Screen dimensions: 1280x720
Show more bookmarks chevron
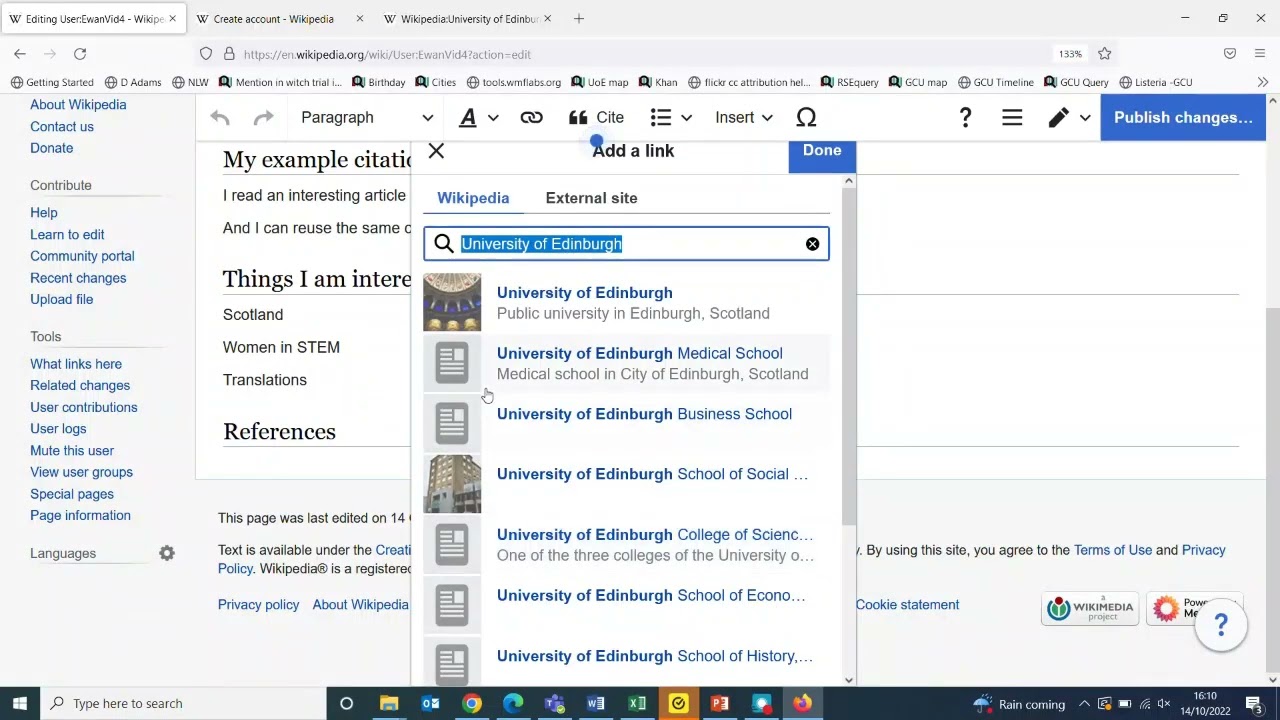tap(1262, 82)
